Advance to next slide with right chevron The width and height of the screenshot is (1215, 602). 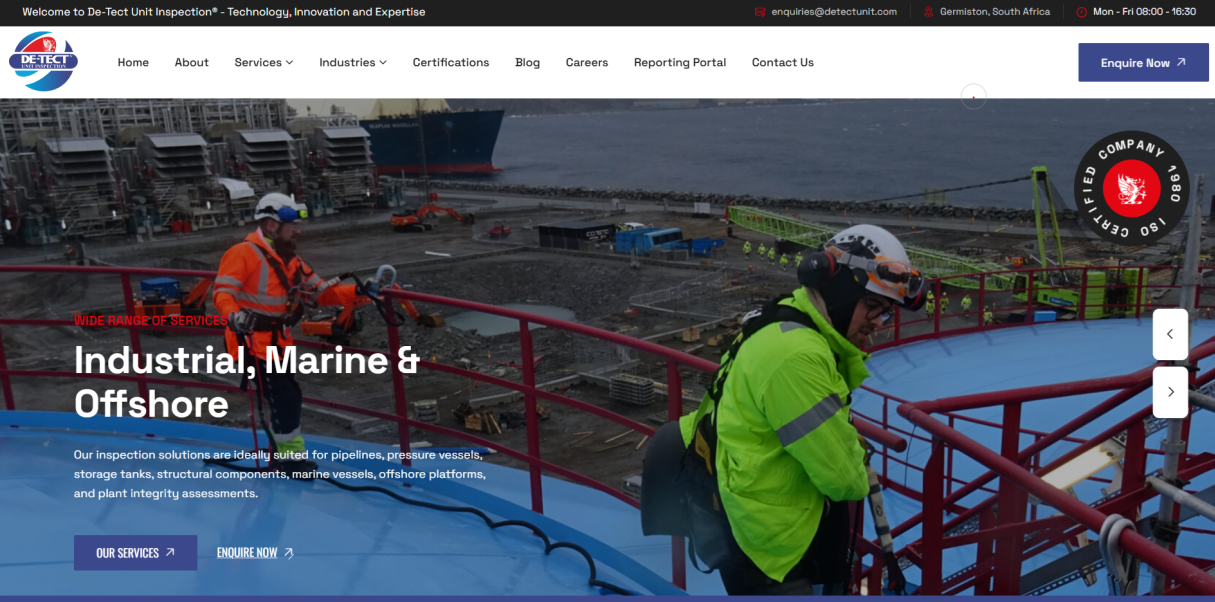[x=1170, y=392]
